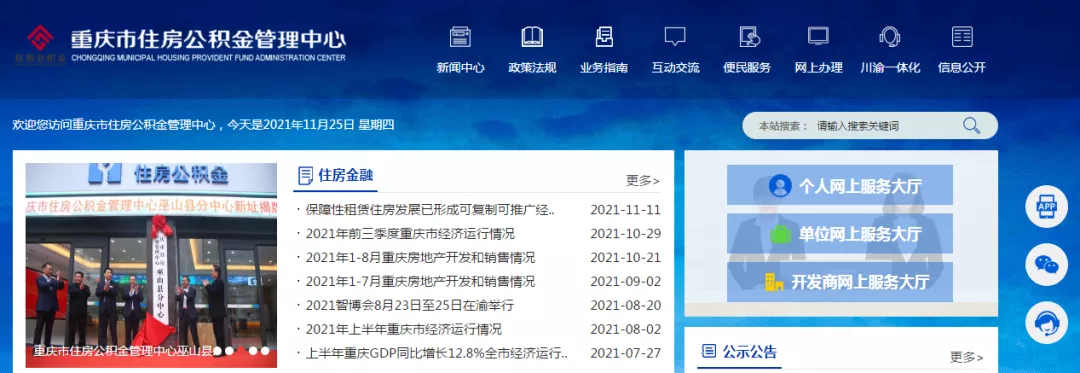Click the date 2021-08-02
This screenshot has width=1080, height=373.
coord(625,329)
